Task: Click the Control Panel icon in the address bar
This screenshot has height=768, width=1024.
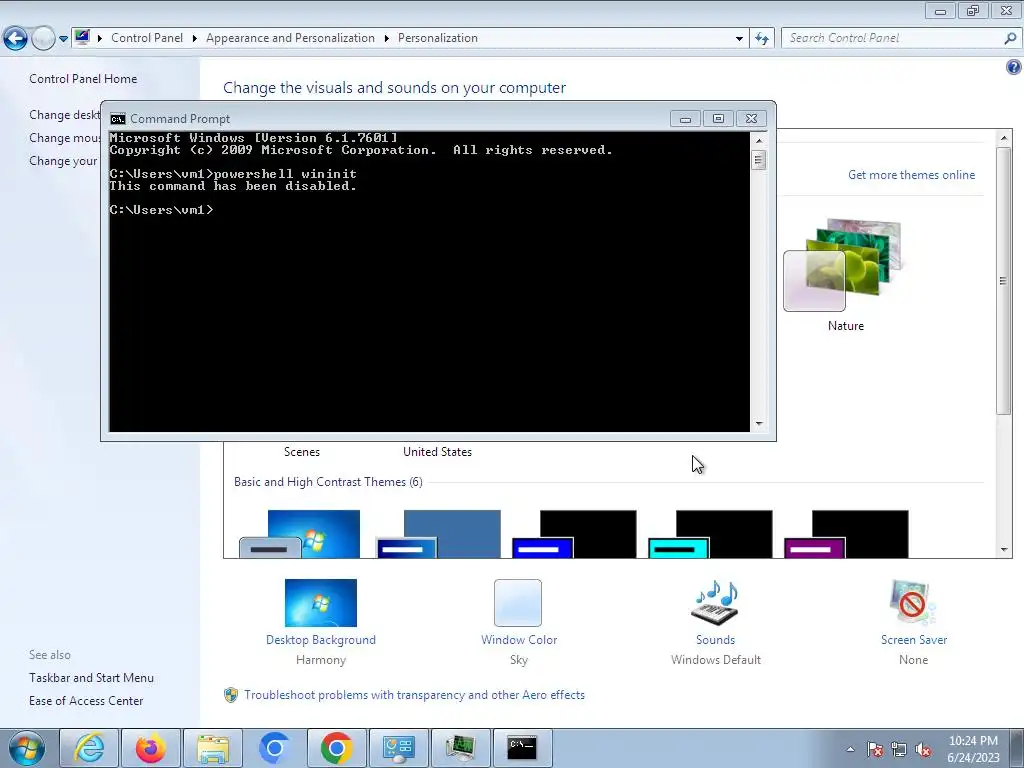Action: 82,37
